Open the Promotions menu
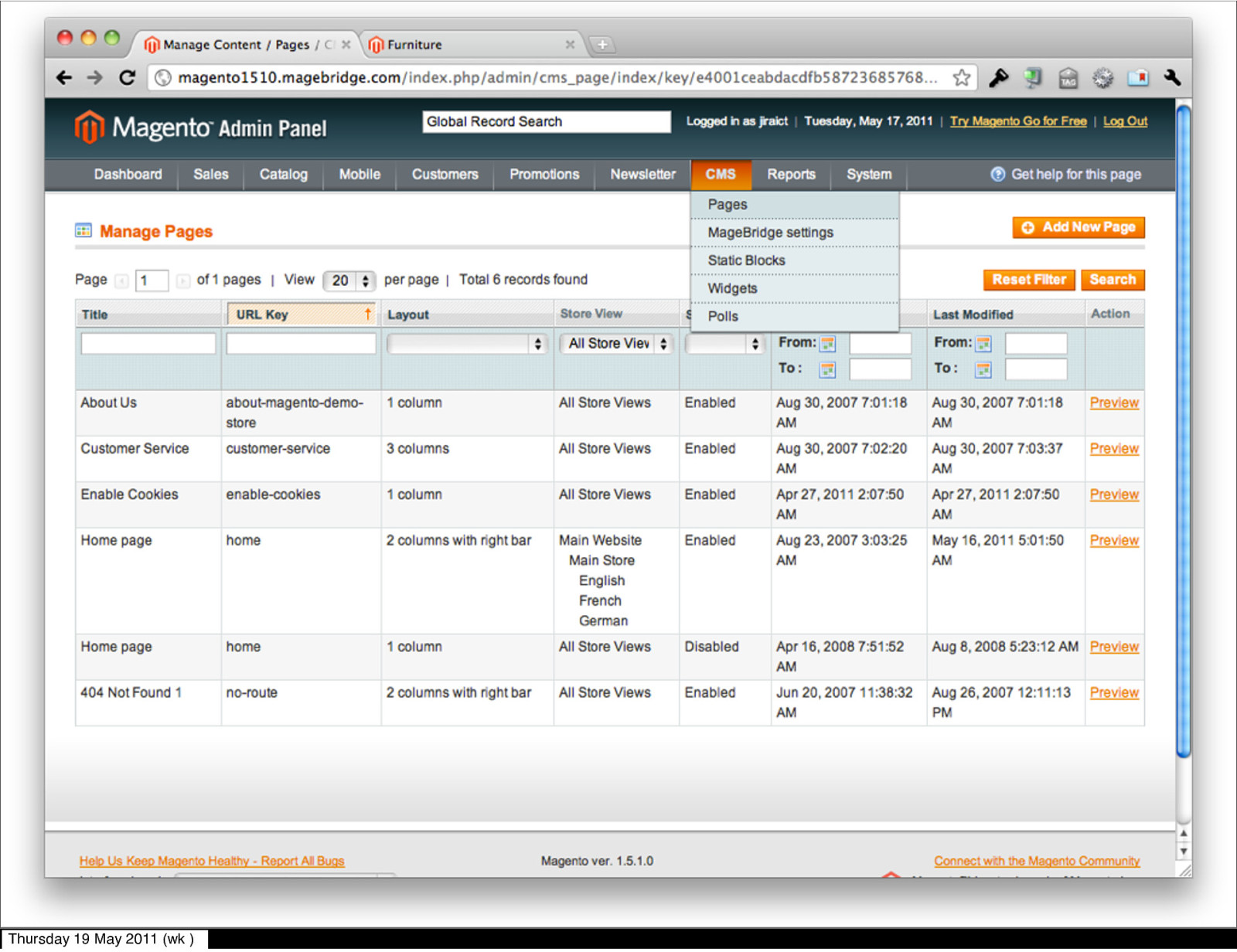The image size is (1237, 952). pos(544,175)
